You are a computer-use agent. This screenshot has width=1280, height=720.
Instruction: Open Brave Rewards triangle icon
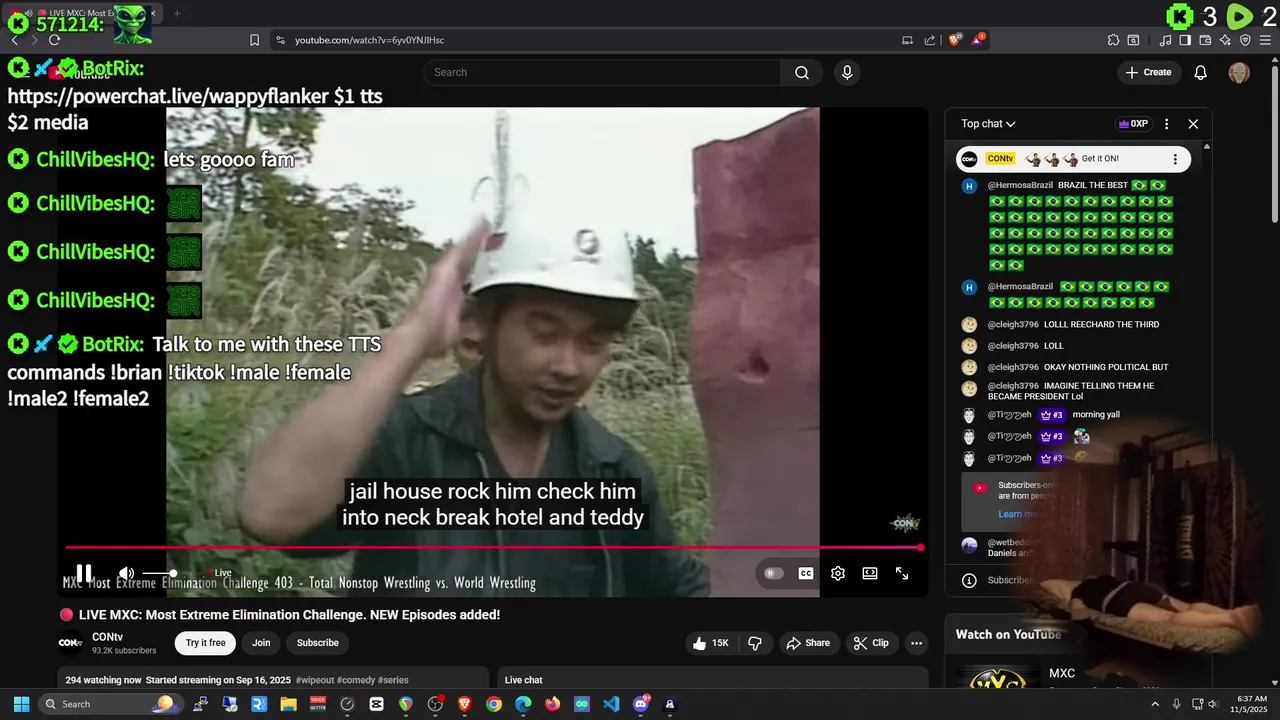coord(978,40)
